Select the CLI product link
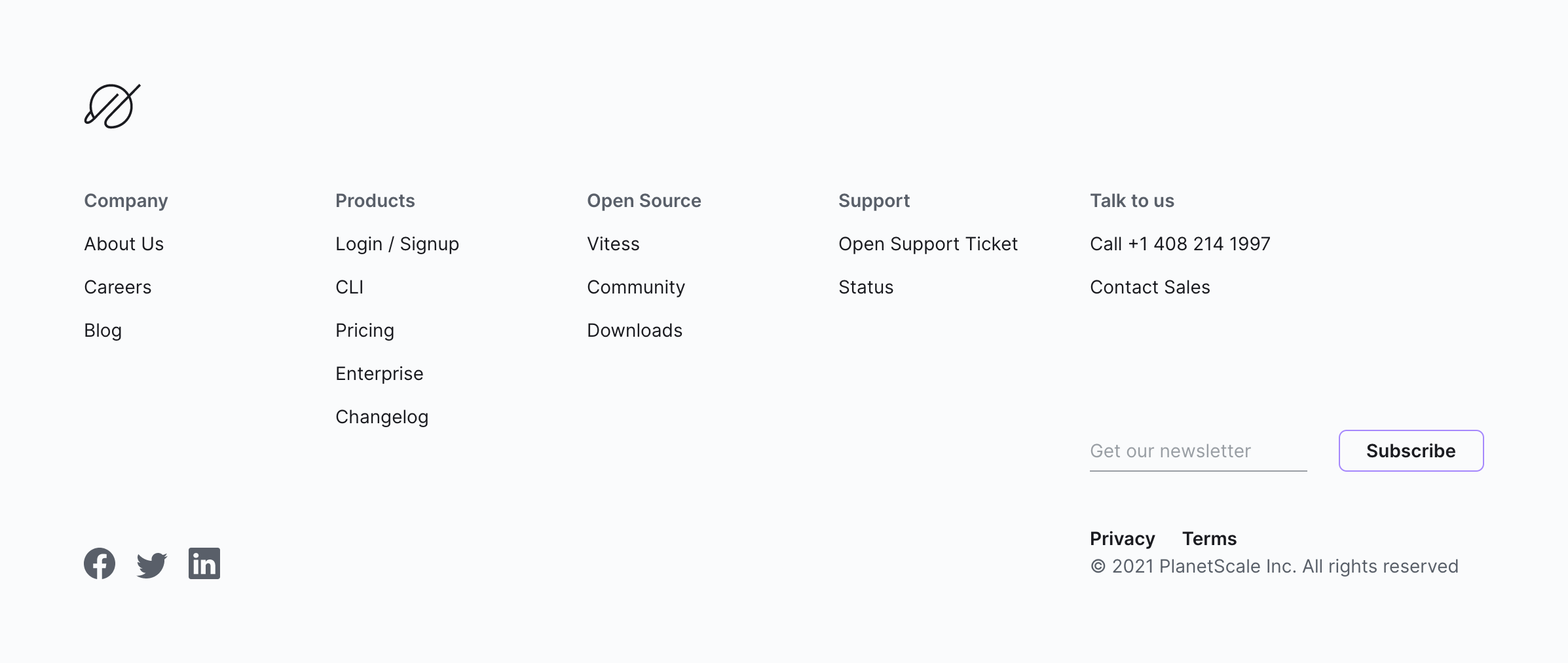Viewport: 1568px width, 663px height. click(349, 287)
